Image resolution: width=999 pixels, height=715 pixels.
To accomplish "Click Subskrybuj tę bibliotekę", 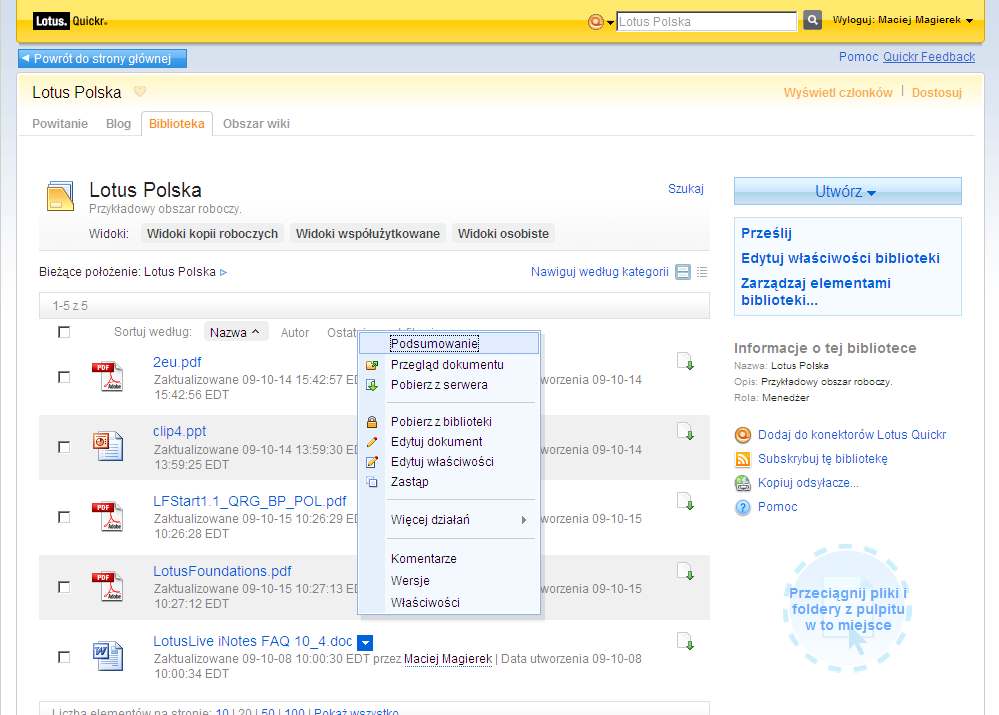I will point(823,459).
